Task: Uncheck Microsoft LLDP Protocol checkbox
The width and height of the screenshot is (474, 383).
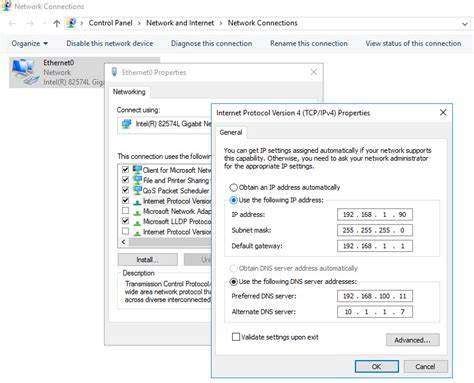Action: pyautogui.click(x=125, y=221)
